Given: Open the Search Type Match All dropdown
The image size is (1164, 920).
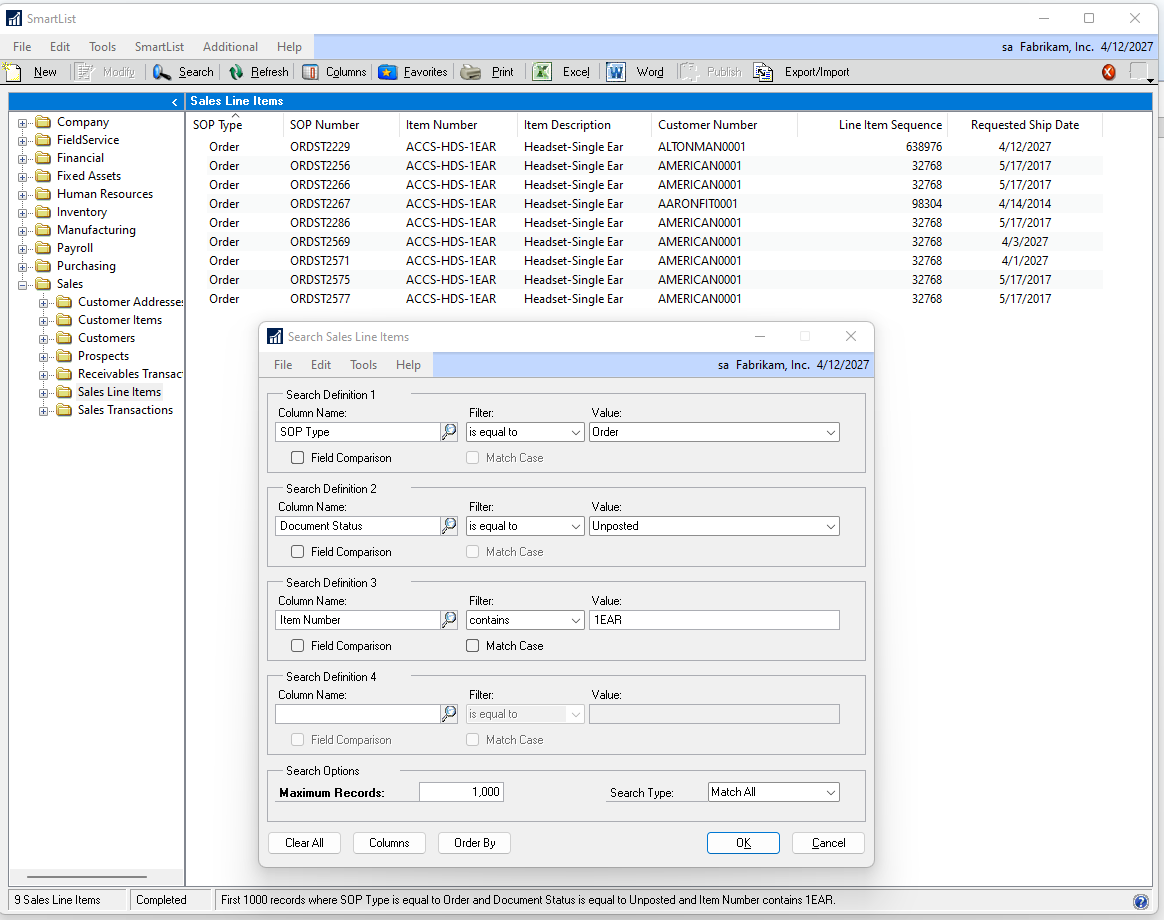Looking at the screenshot, I should click(x=831, y=792).
